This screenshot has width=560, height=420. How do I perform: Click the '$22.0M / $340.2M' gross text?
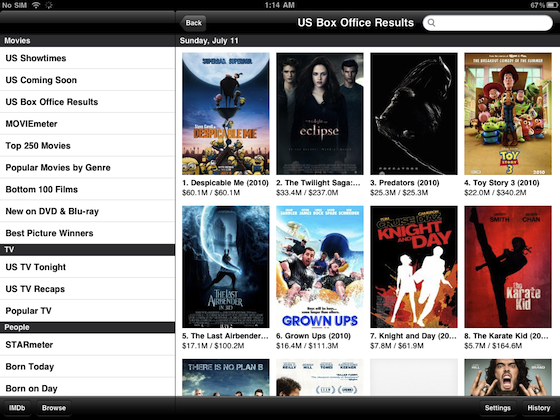tap(495, 193)
